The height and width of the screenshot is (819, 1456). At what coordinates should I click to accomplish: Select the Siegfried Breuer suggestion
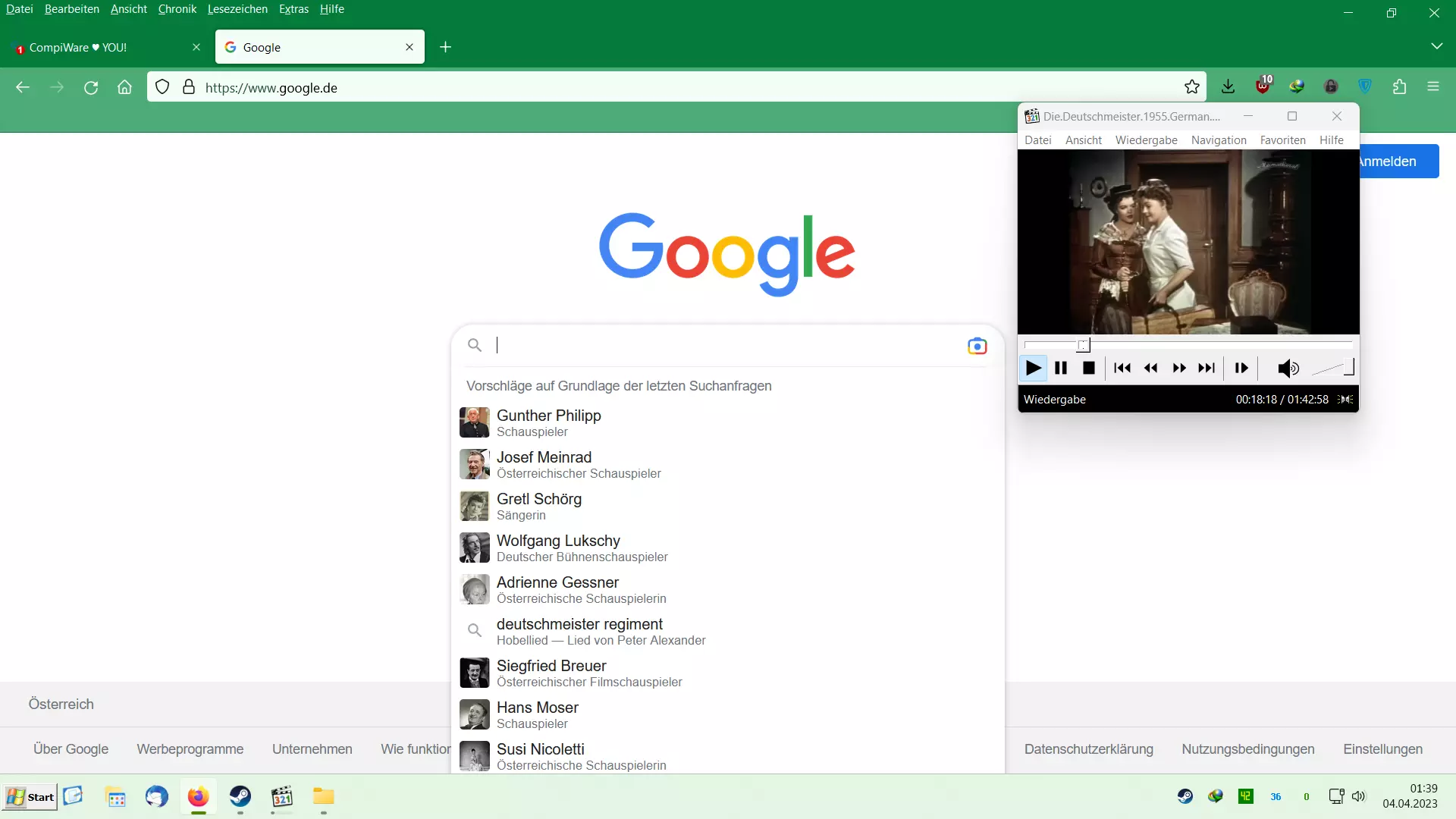pos(727,673)
